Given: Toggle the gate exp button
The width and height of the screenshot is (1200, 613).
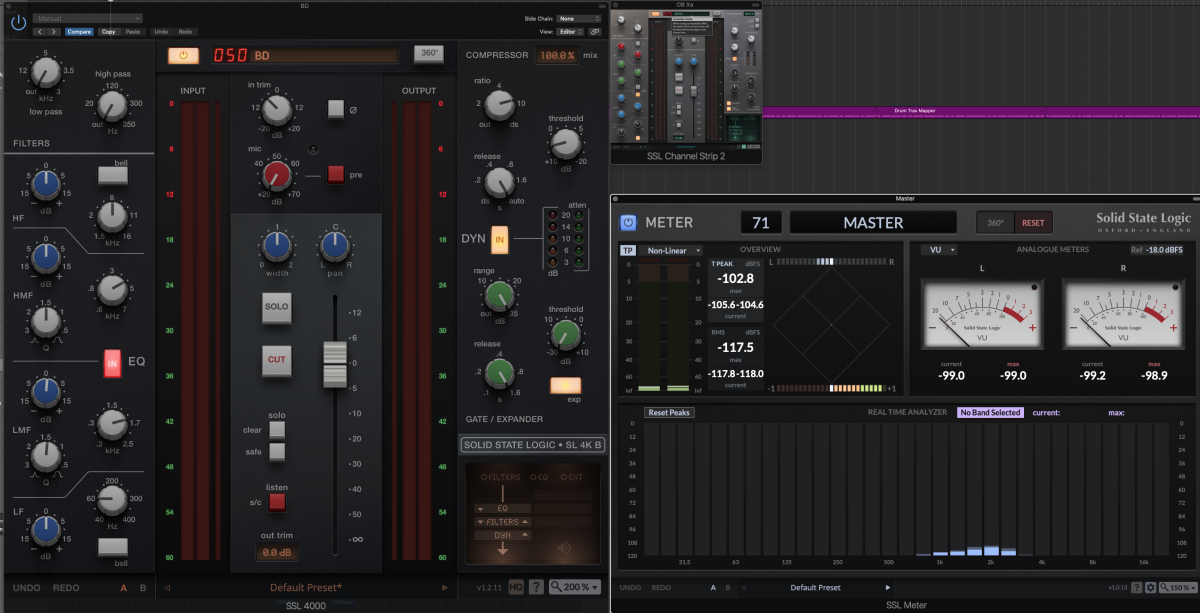Looking at the screenshot, I should tap(565, 386).
